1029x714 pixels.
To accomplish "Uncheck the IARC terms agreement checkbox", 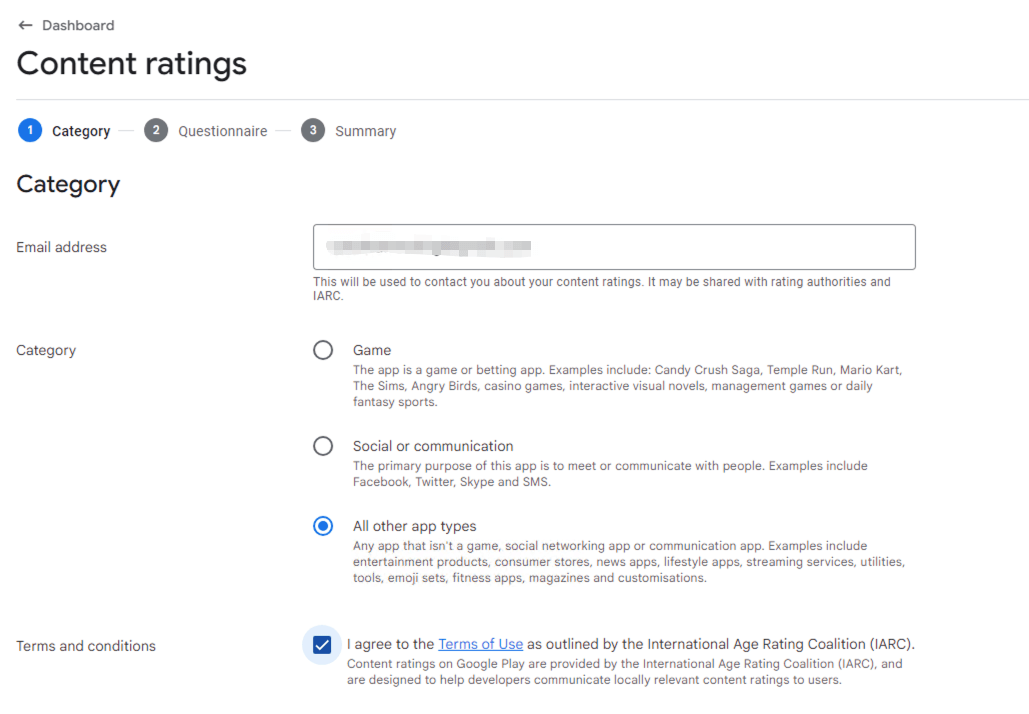I will [x=322, y=645].
